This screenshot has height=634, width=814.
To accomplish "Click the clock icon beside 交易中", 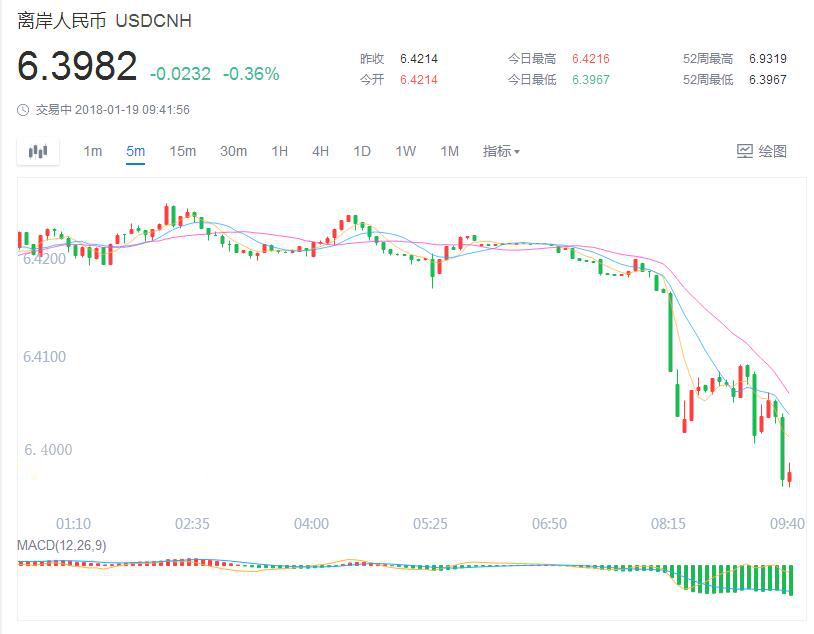I will point(23,110).
